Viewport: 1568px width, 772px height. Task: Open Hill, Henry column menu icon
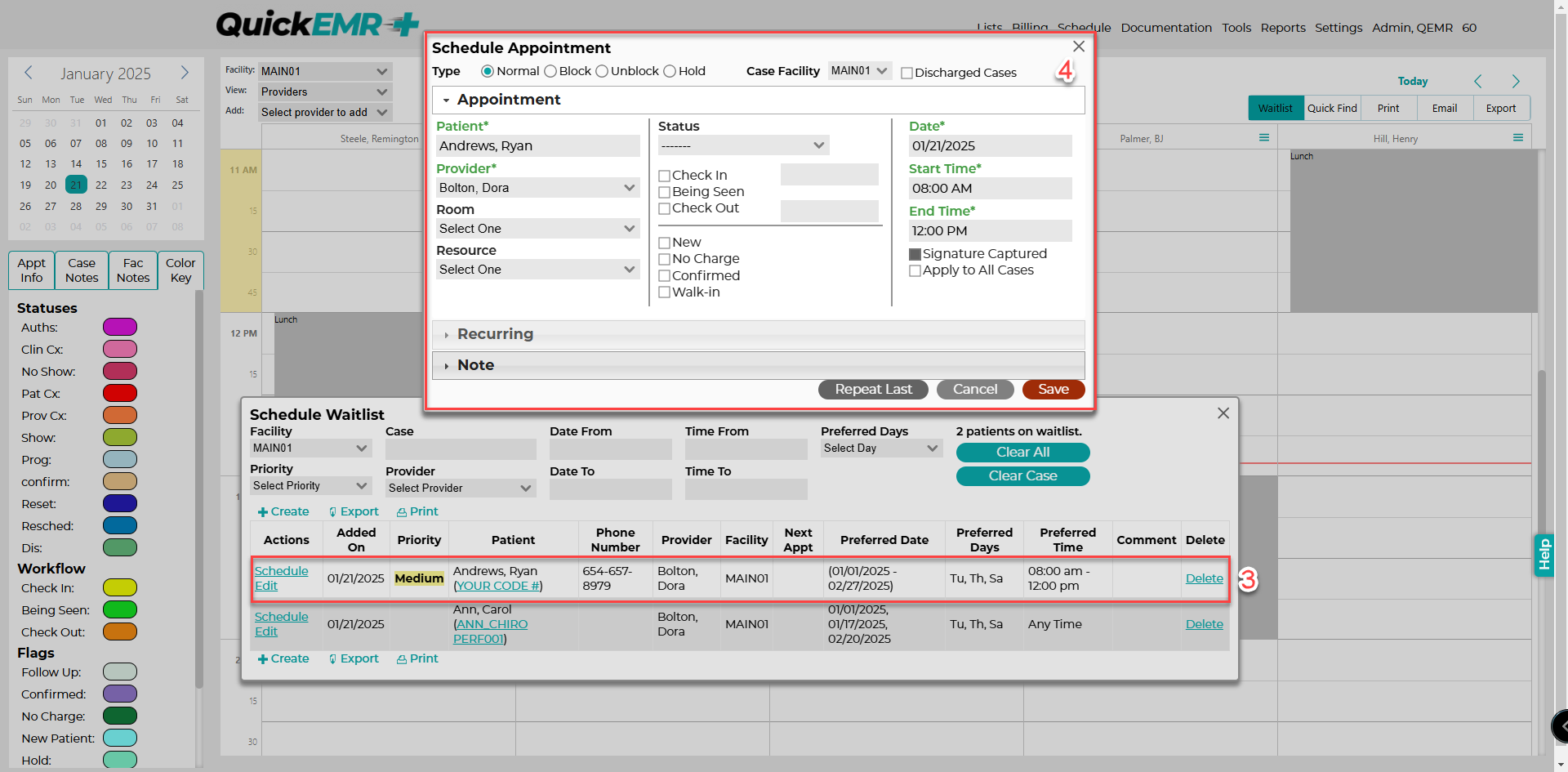point(1518,137)
